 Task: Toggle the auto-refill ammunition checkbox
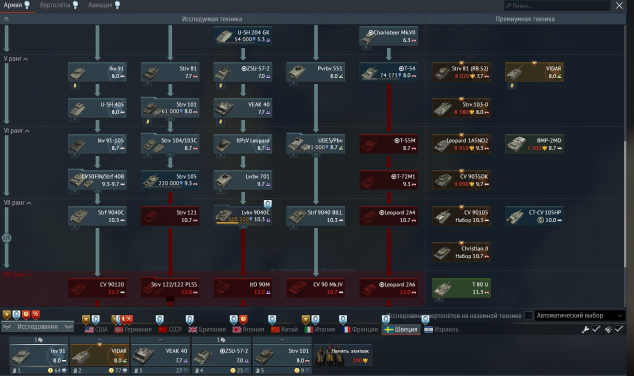click(619, 330)
